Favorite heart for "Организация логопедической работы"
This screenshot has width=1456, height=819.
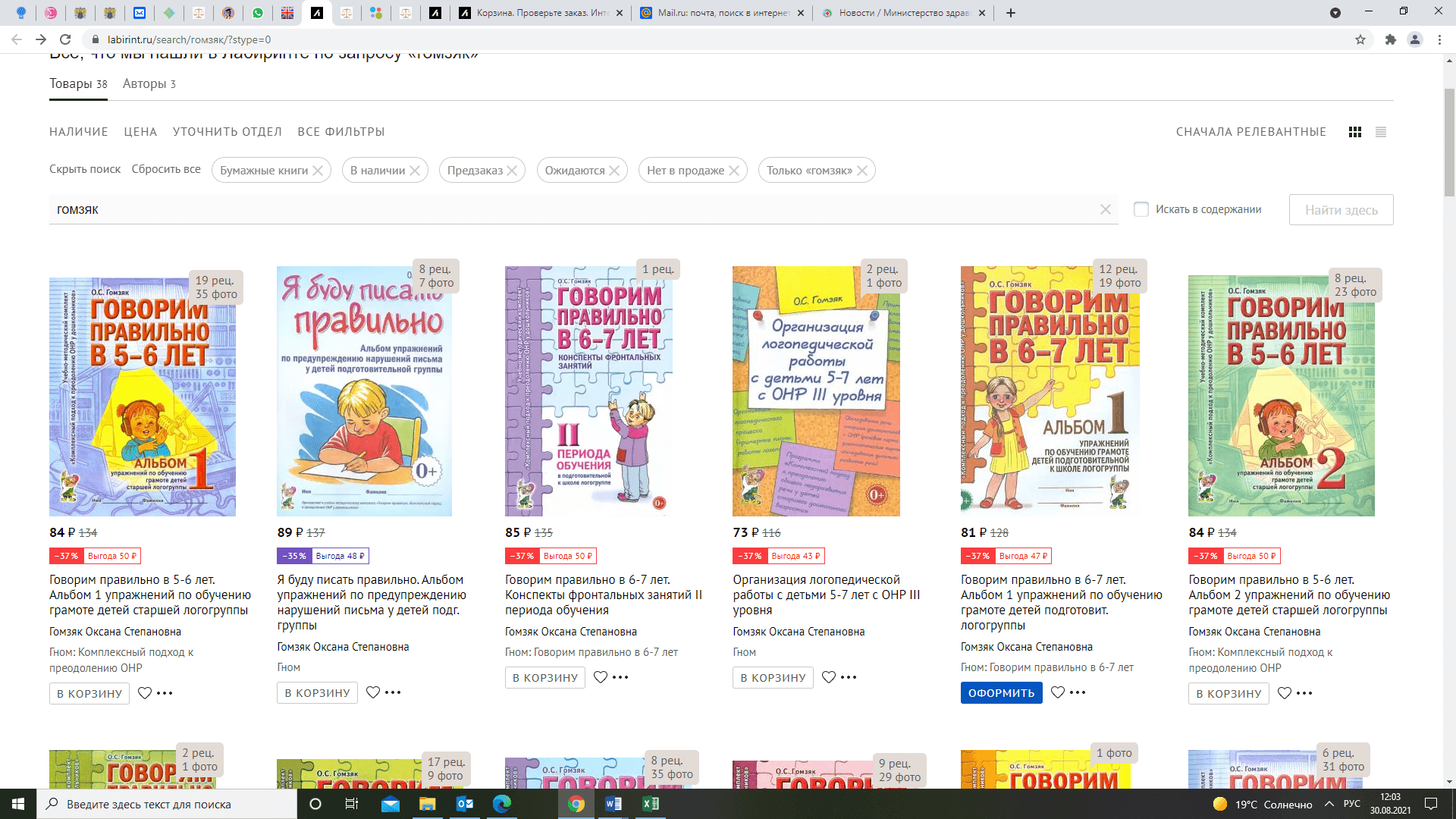829,677
